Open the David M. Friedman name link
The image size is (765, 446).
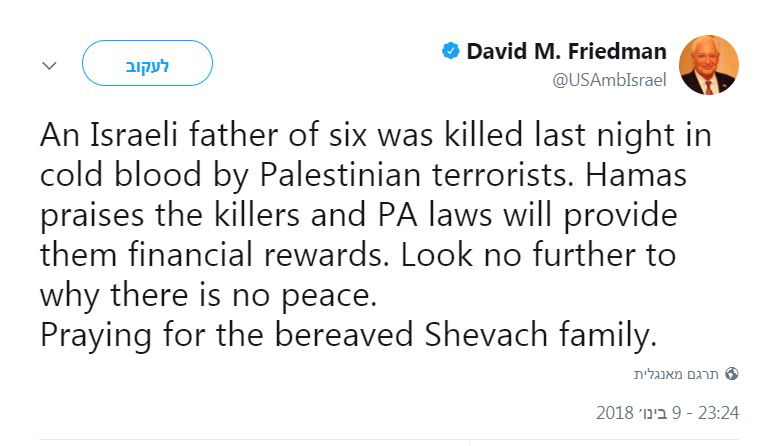point(568,52)
